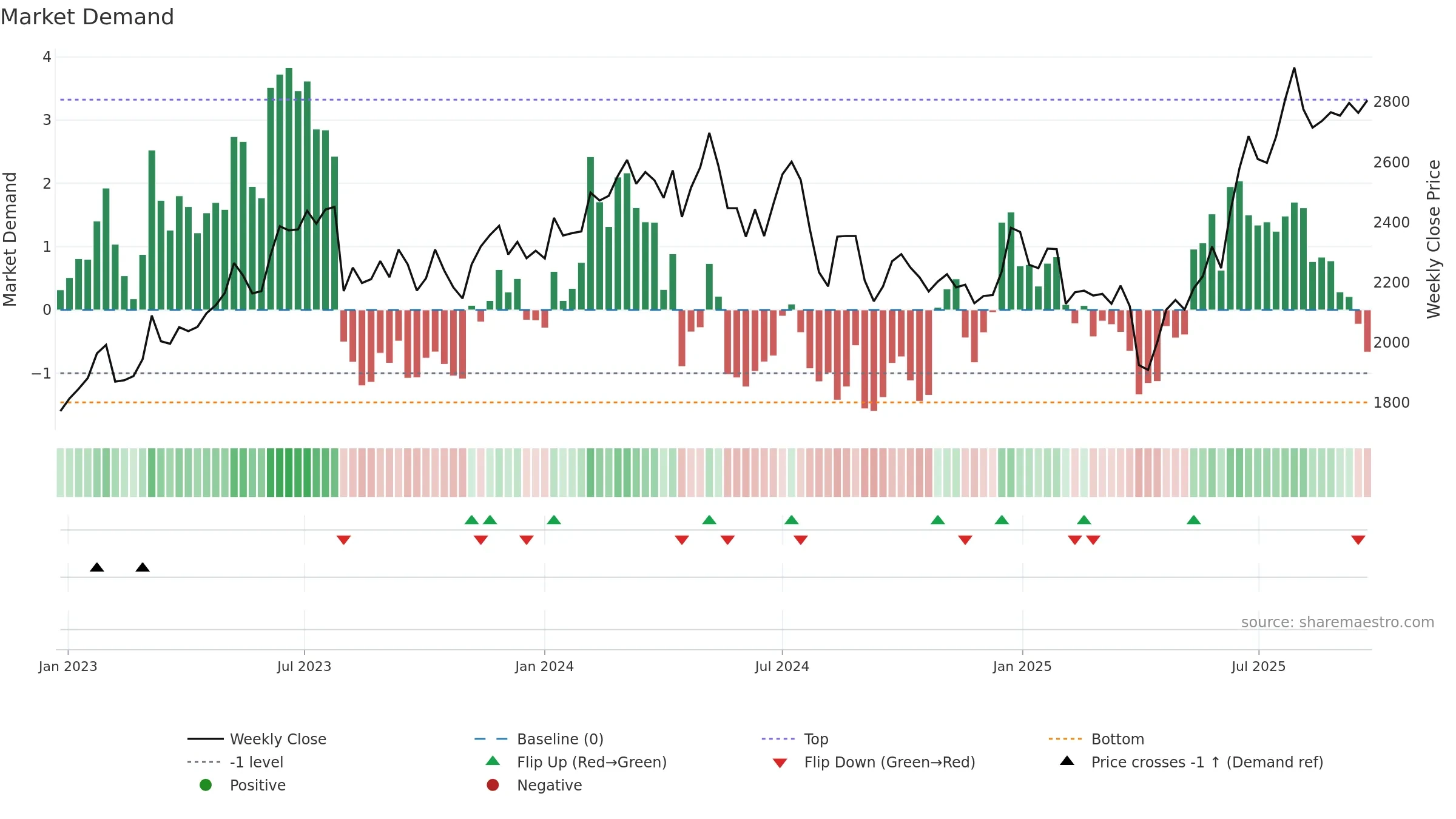Select the green Positive circle in the legend
Viewport: 1456px width, 819px height.
pyautogui.click(x=206, y=785)
